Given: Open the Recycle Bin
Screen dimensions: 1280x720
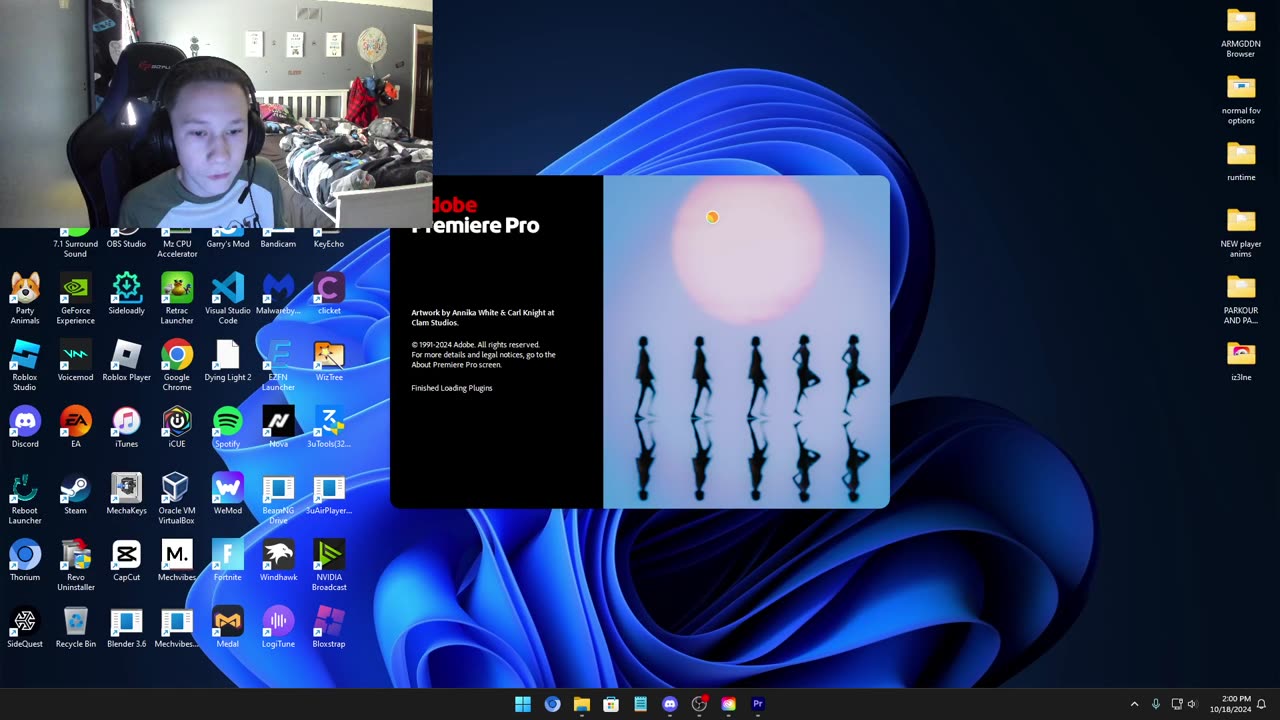Looking at the screenshot, I should pyautogui.click(x=75, y=627).
